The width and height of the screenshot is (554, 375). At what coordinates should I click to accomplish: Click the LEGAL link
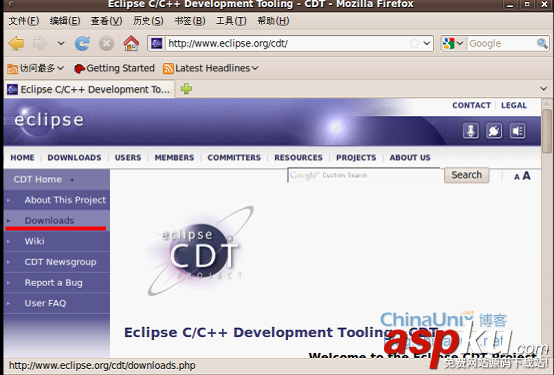click(x=514, y=105)
